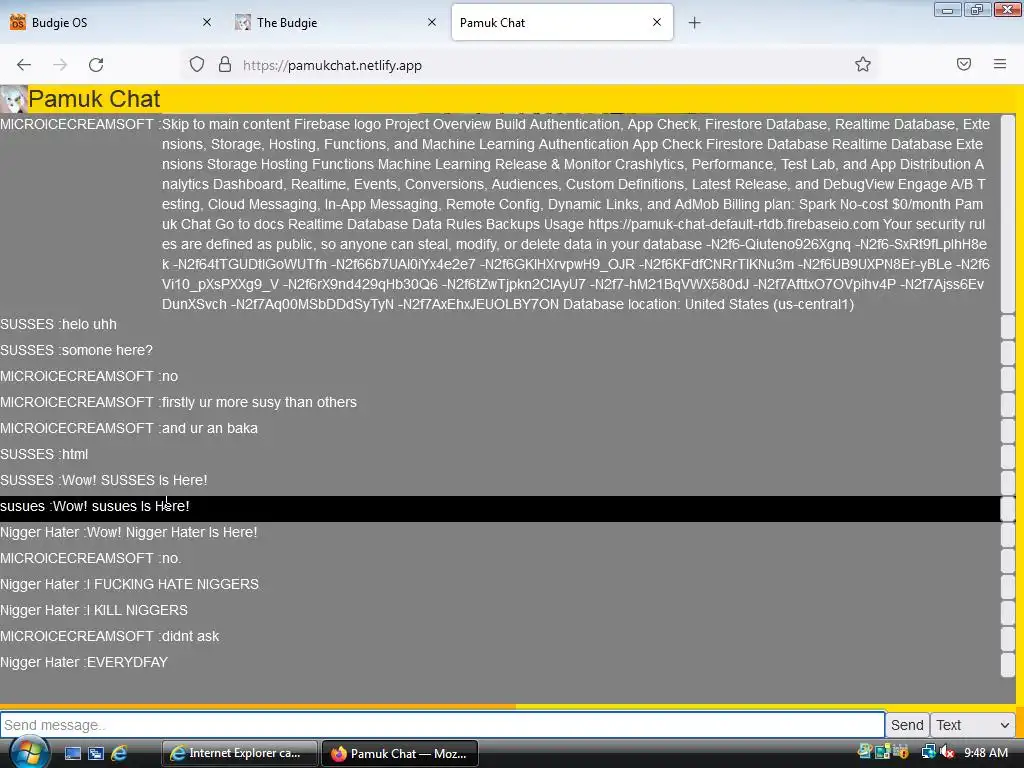Click the button beside 'and ur an baka' message
This screenshot has width=1024, height=768.
(x=1008, y=430)
